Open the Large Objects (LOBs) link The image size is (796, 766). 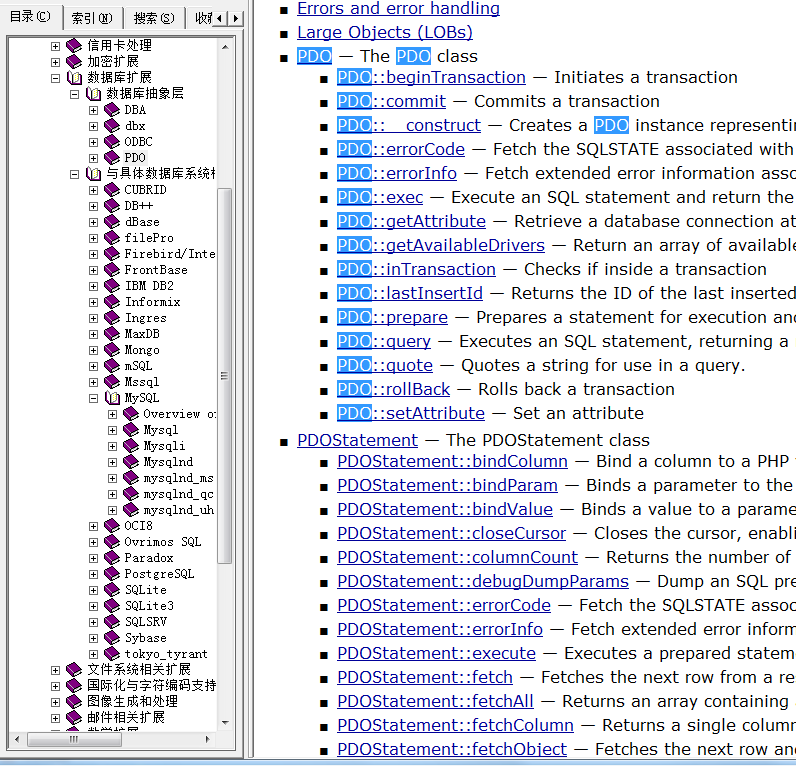(385, 32)
